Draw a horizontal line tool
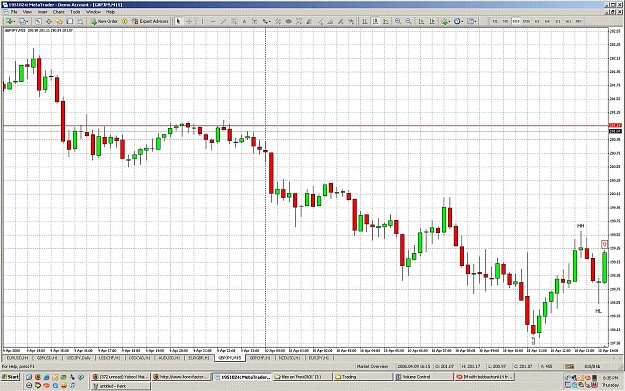Image resolution: width=625 pixels, height=391 pixels. tap(213, 22)
